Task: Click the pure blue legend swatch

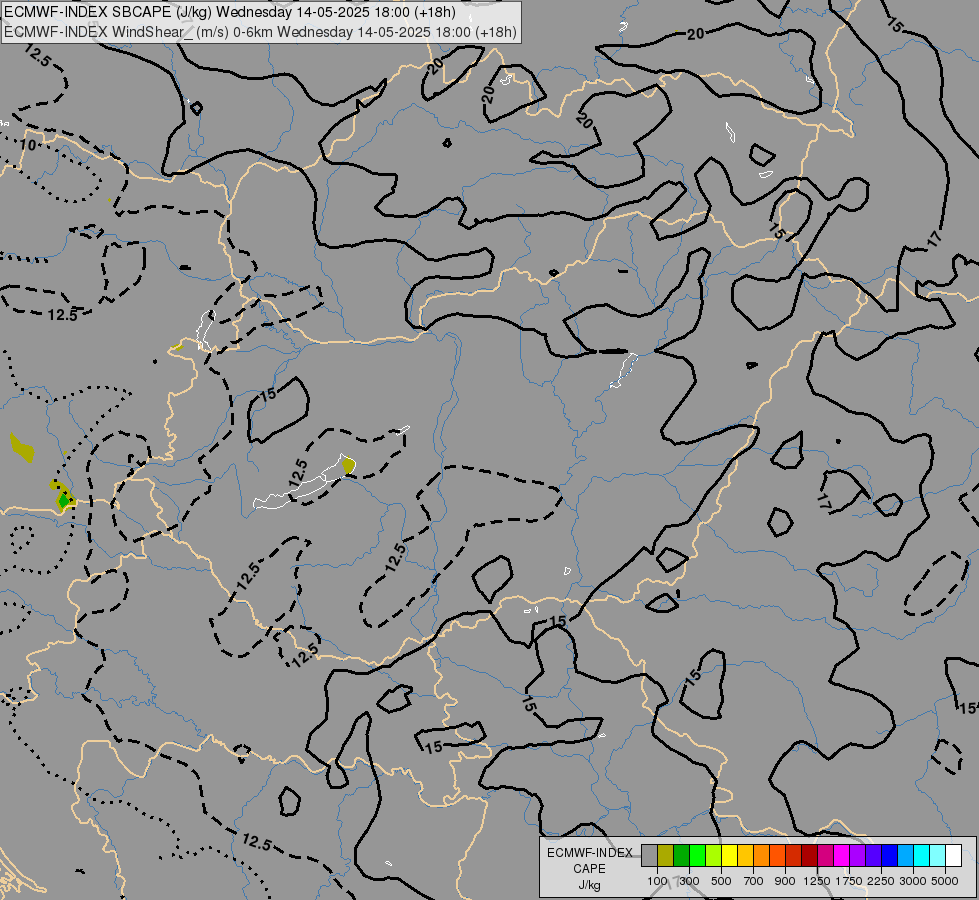Action: (889, 856)
